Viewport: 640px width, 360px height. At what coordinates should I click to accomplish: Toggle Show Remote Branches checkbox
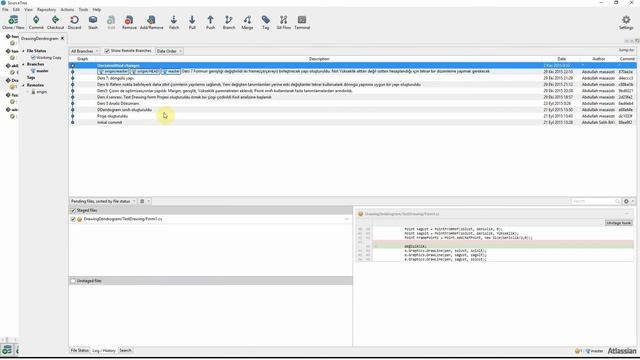tap(107, 51)
